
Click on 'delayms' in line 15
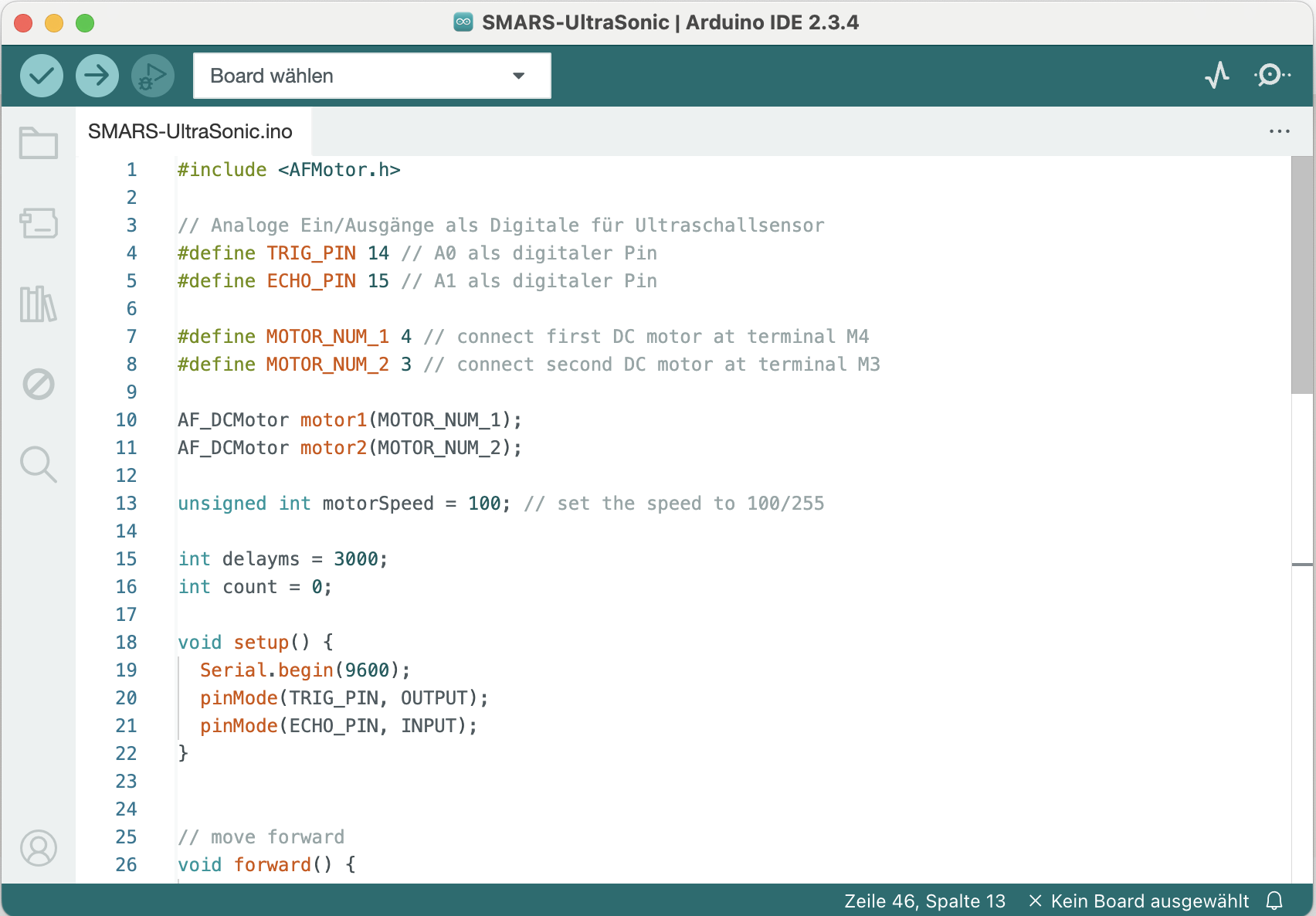261,559
